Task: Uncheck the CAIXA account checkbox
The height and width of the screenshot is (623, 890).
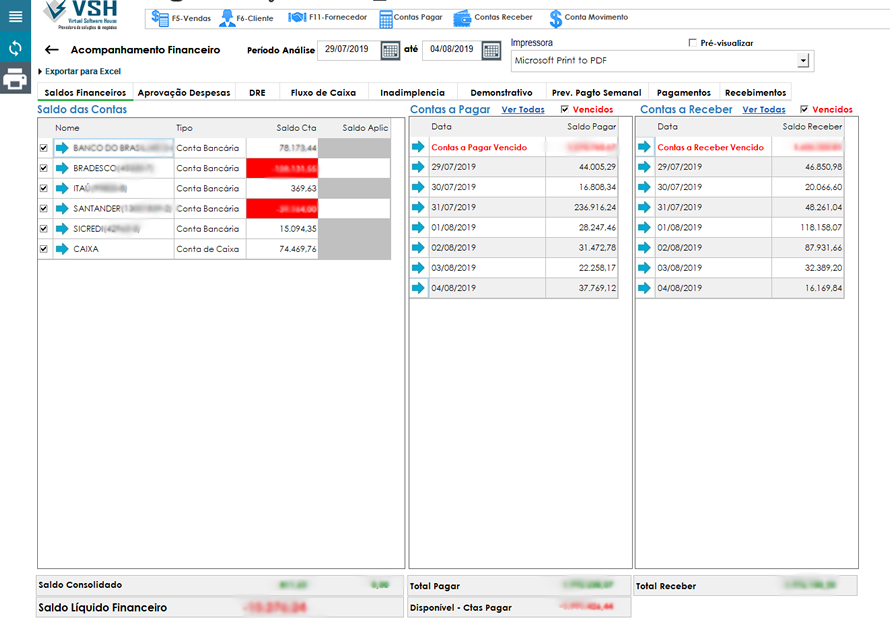Action: 43,249
